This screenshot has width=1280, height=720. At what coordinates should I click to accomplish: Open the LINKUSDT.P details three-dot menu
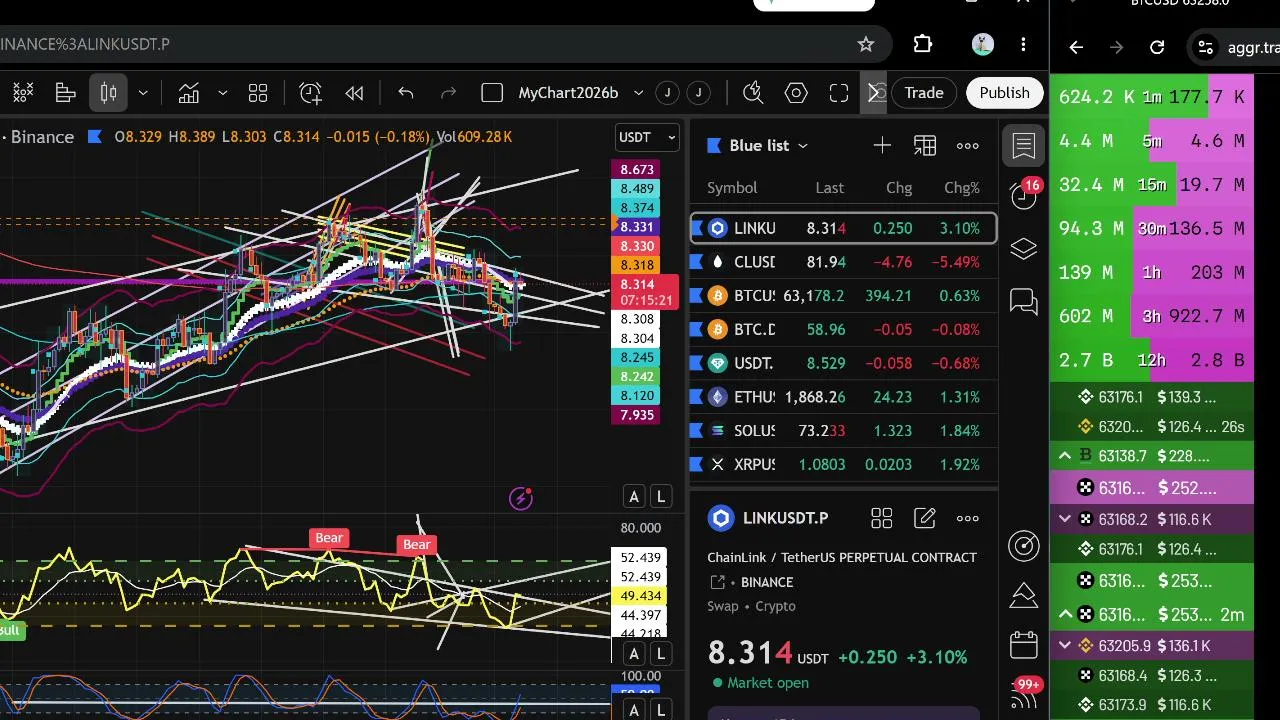pos(968,518)
